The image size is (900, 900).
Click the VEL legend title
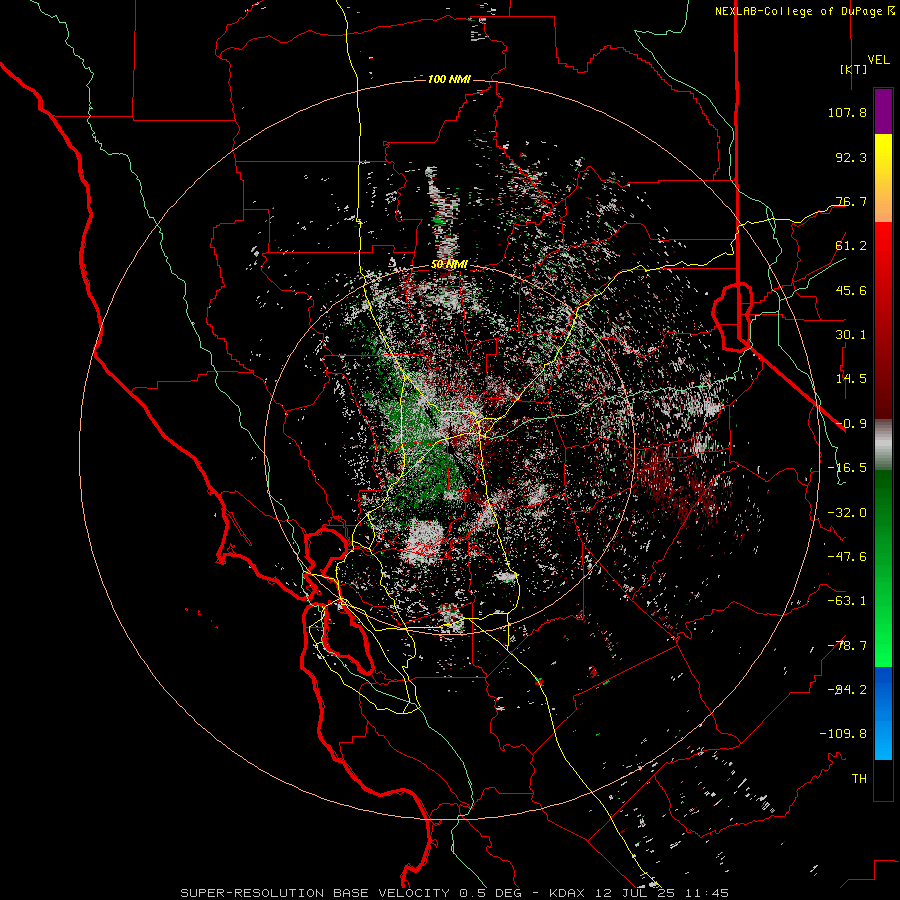pos(879,59)
